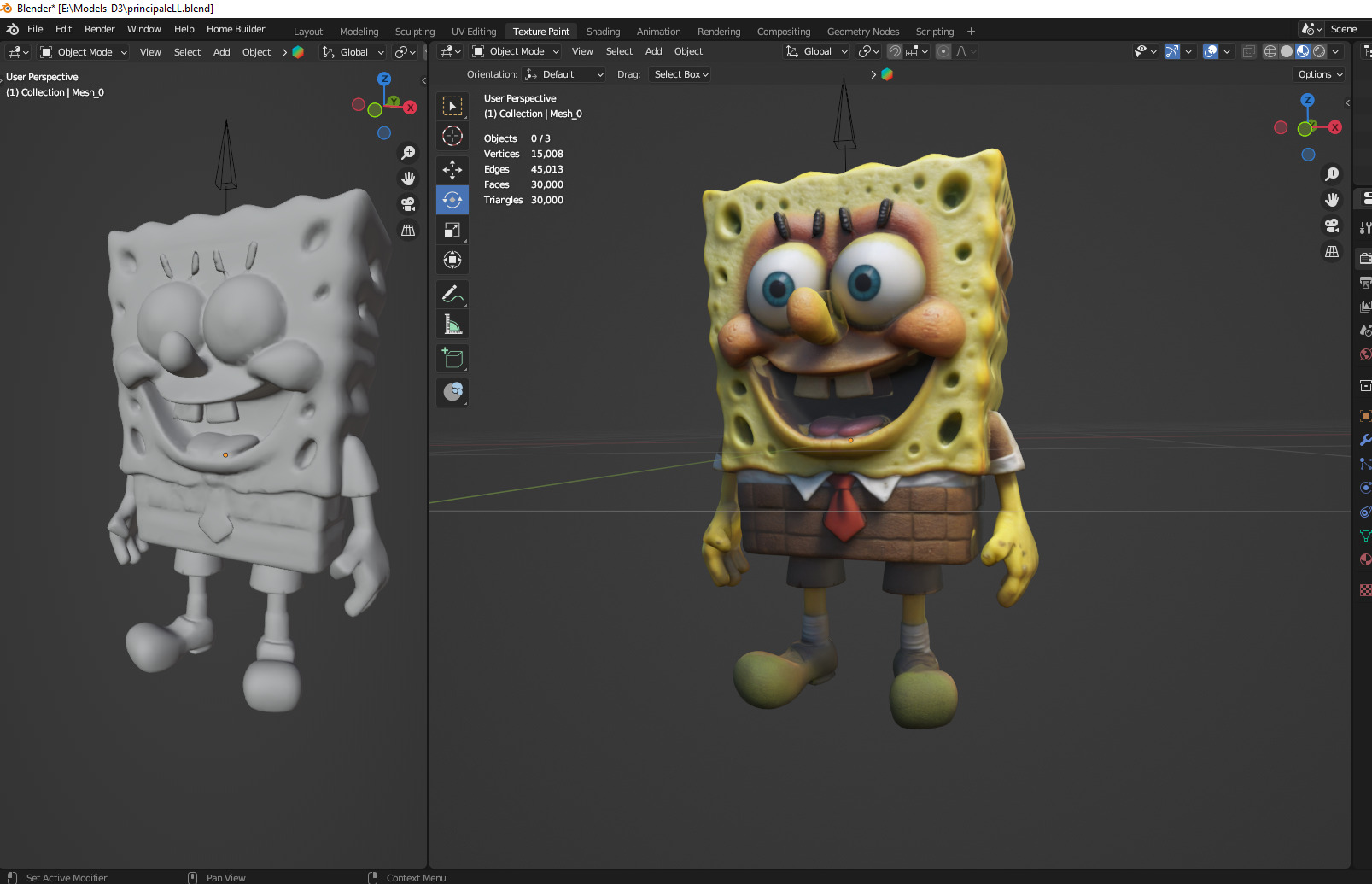1372x884 pixels.
Task: Switch to solid shading
Action: pos(1287,51)
